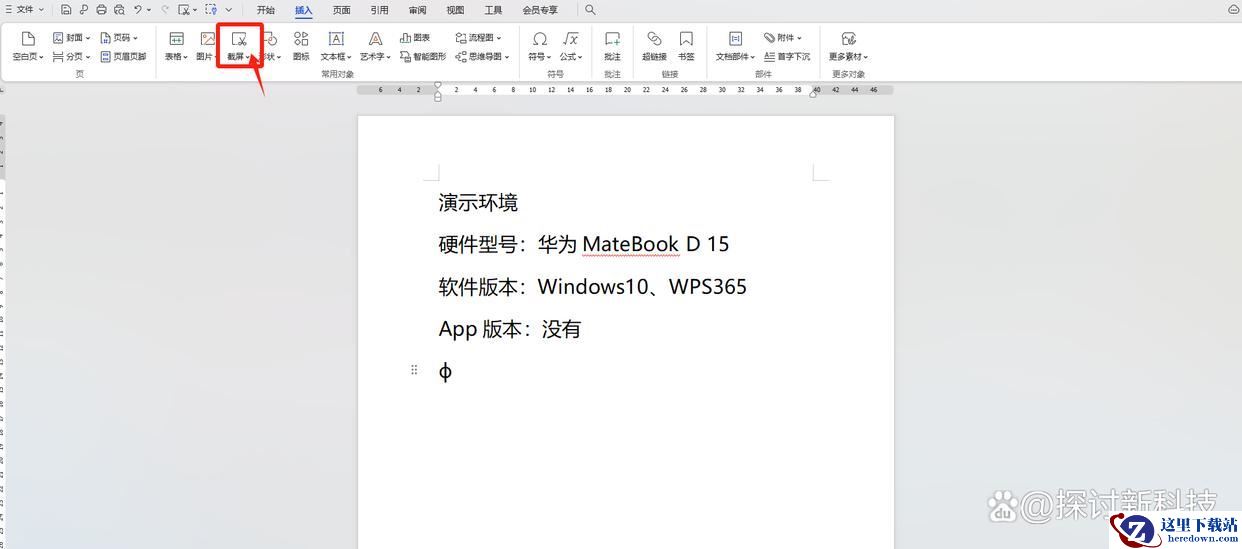Expand the quick access toolbar customize arrow
1242x549 pixels.
(x=228, y=10)
